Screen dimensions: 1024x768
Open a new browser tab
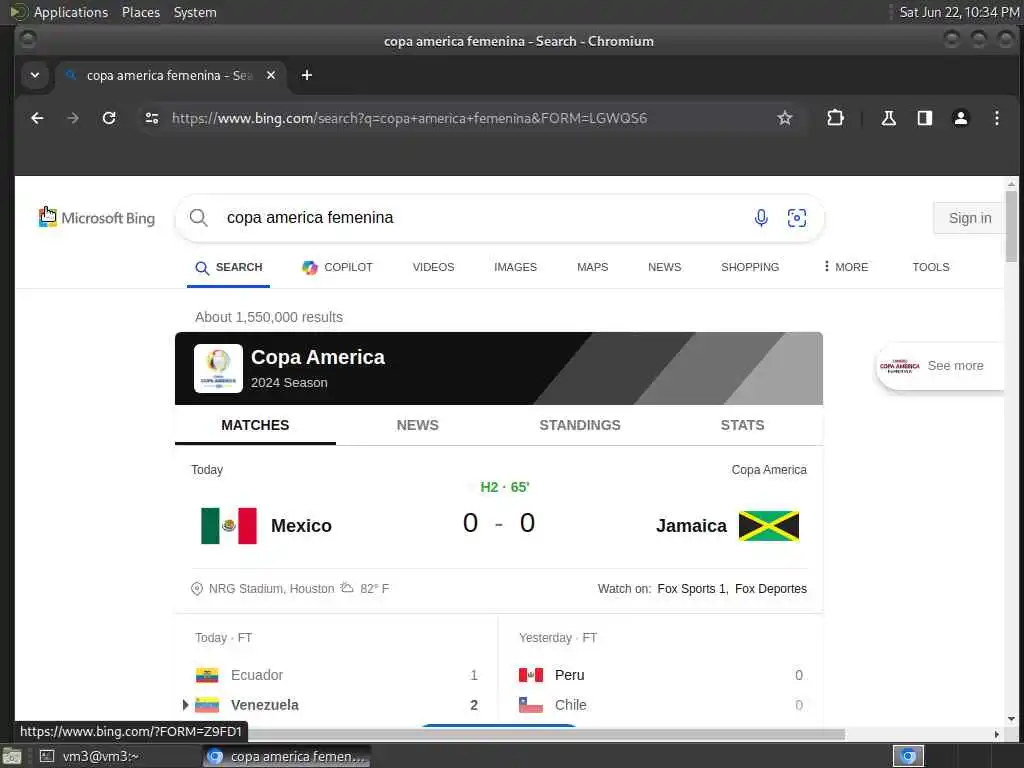[x=306, y=75]
